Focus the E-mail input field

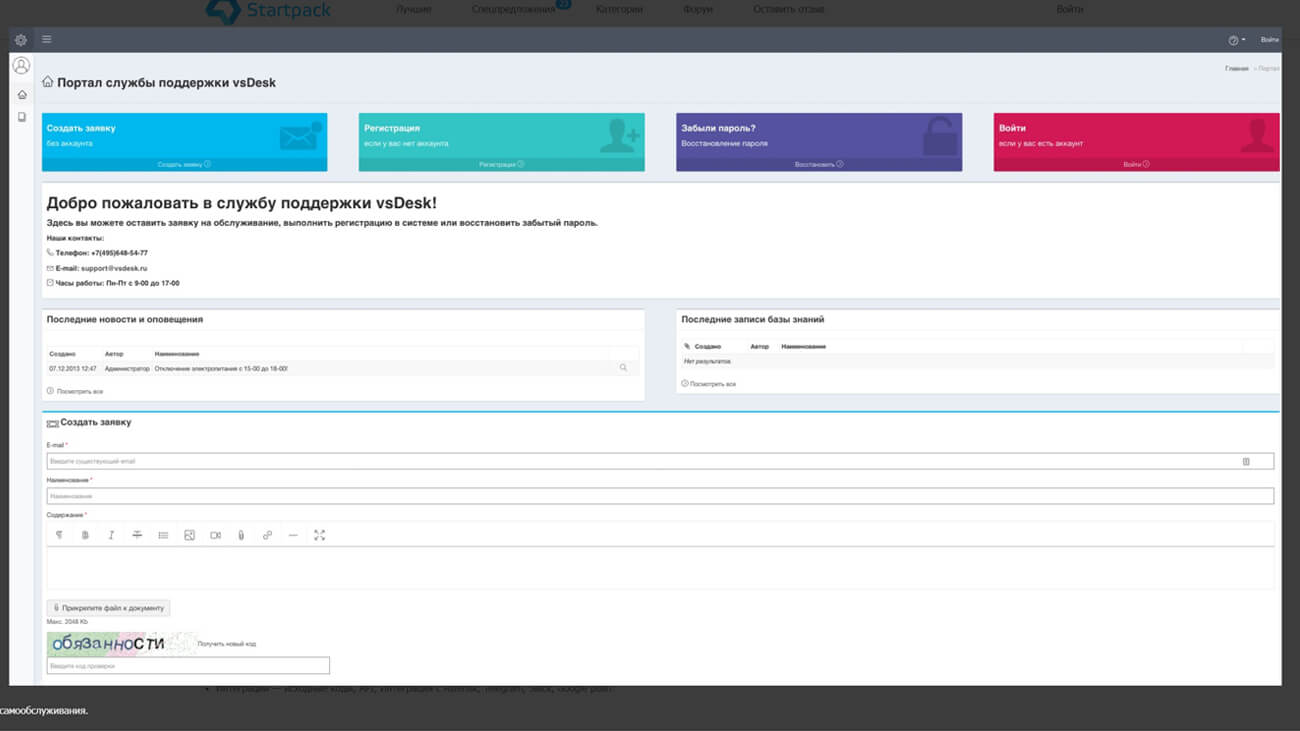click(640, 461)
